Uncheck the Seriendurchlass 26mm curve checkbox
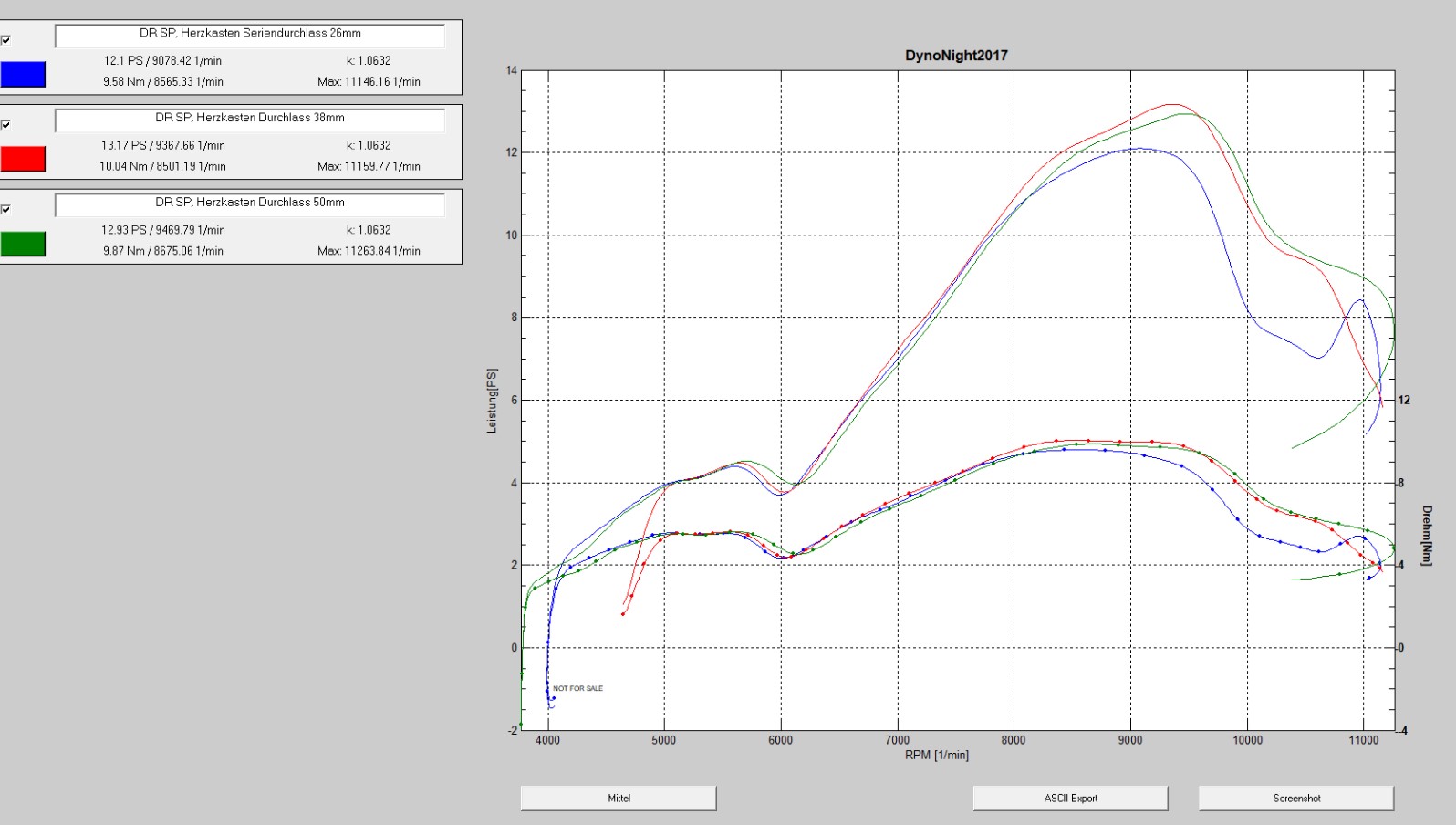The image size is (1456, 825). tap(5, 40)
